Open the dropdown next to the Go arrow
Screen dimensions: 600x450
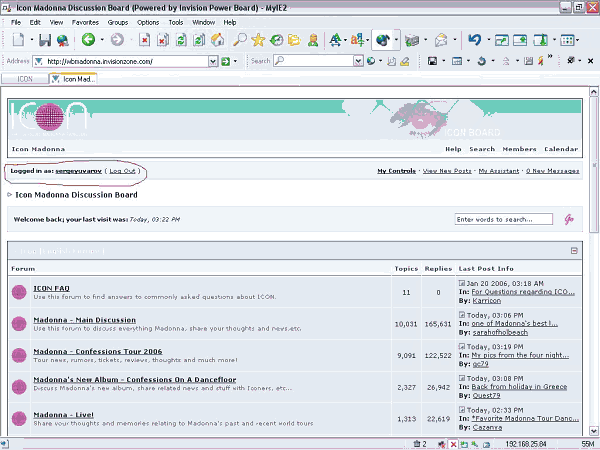pyautogui.click(x=235, y=61)
